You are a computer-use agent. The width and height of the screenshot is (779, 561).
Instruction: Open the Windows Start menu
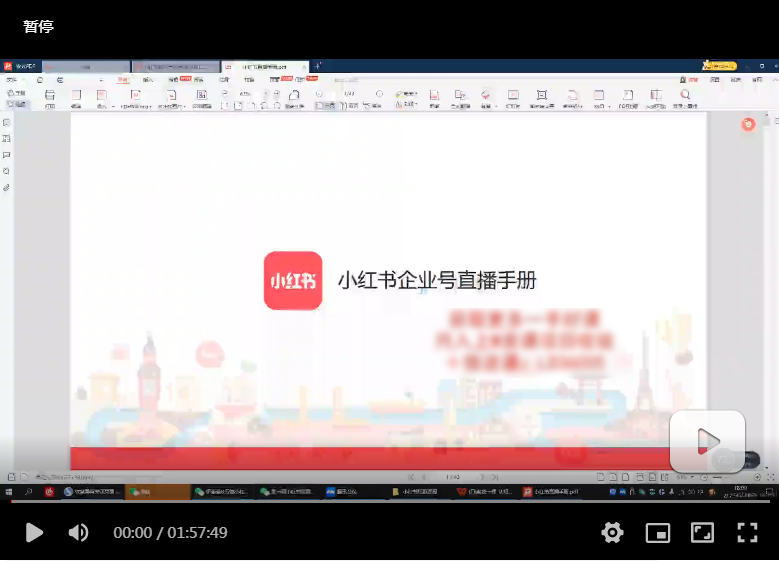(x=8, y=492)
